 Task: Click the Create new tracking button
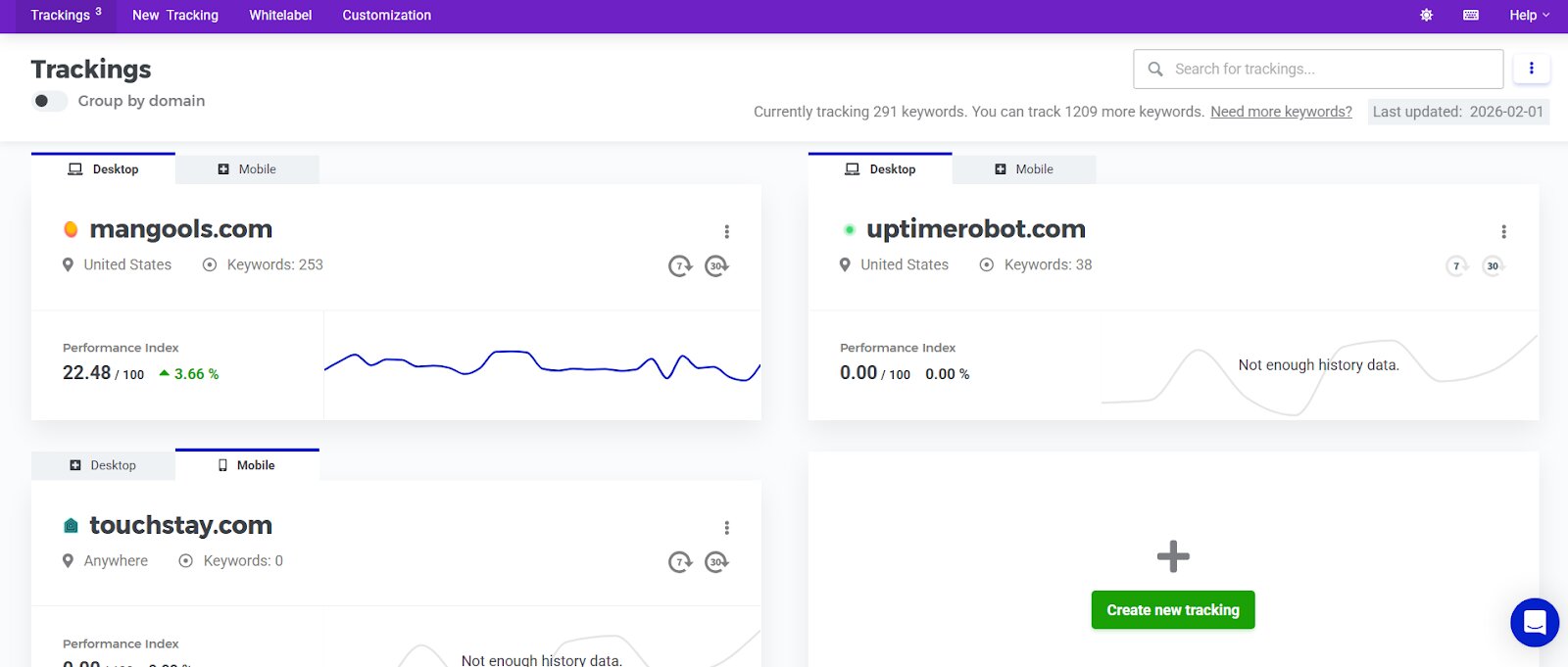1173,610
